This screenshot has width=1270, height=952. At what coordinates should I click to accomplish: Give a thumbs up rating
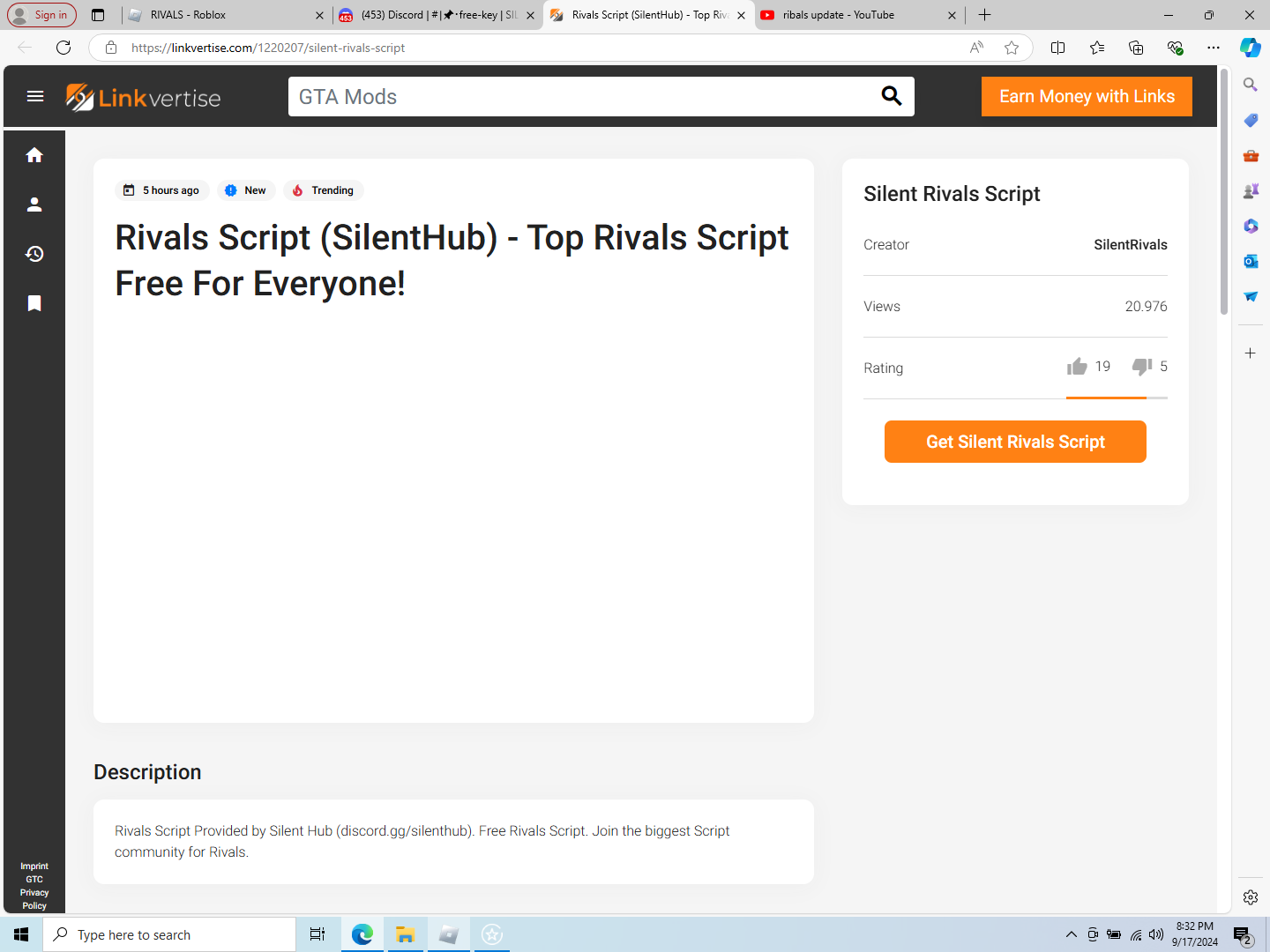(1077, 367)
